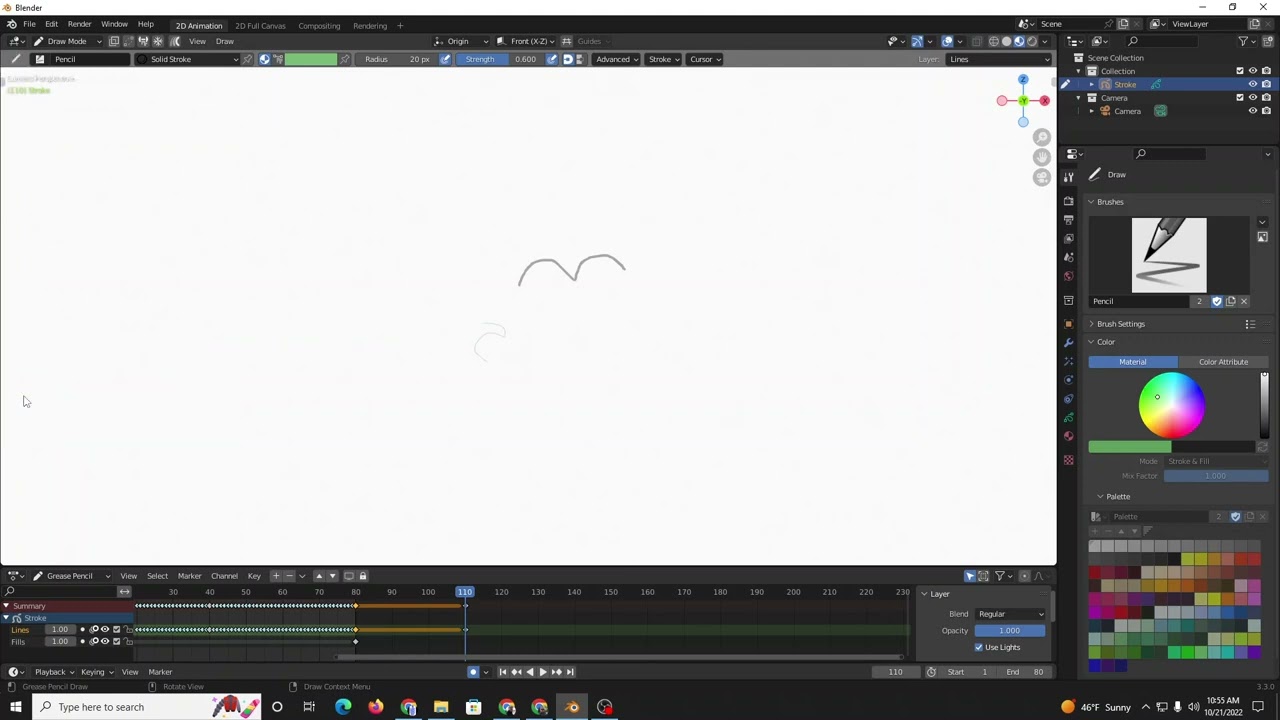
Task: Toggle the Use Lights checkbox
Action: pos(979,647)
